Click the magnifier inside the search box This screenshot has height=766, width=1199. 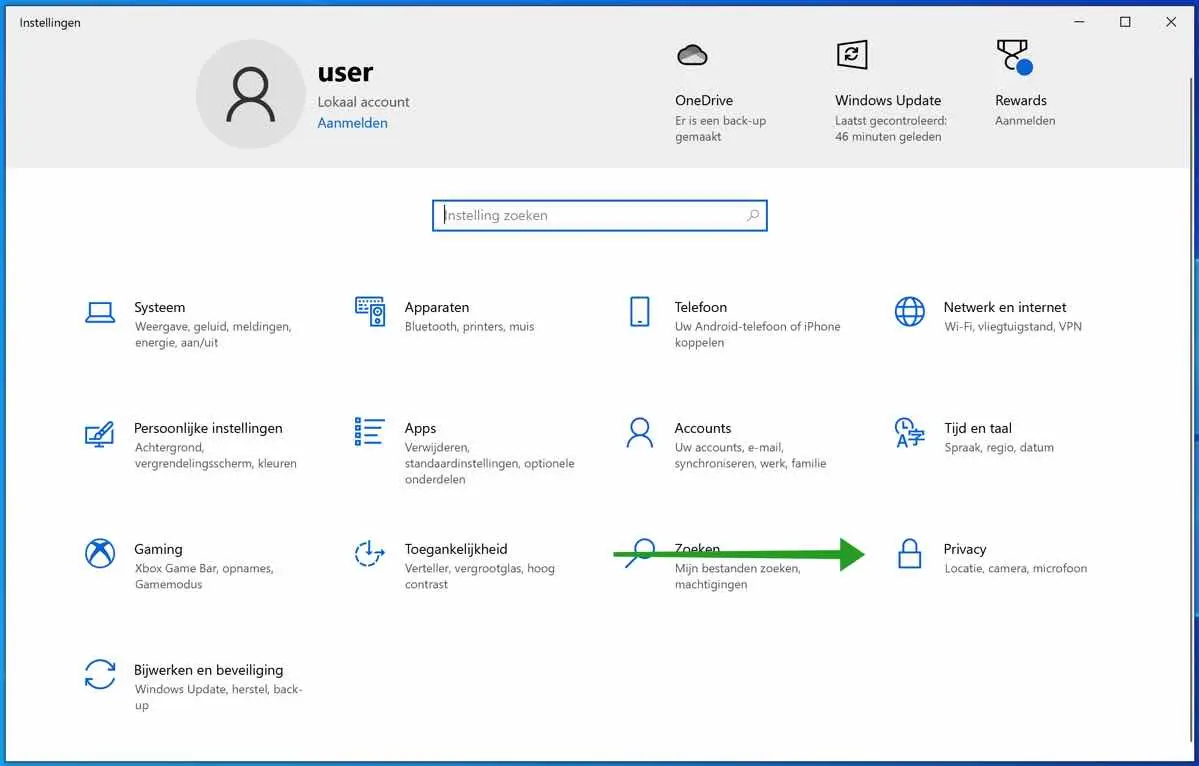tap(753, 216)
